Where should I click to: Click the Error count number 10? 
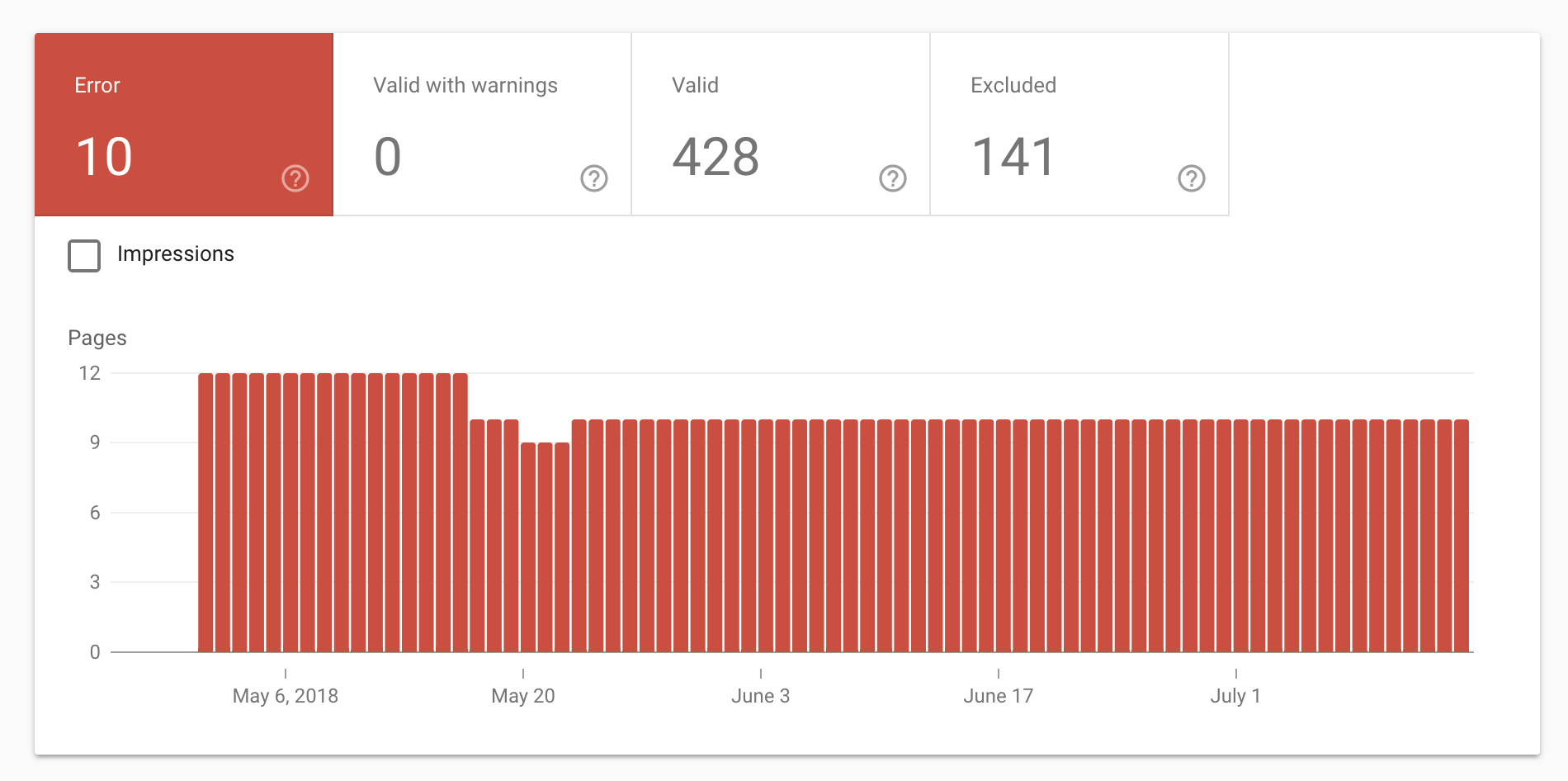104,157
